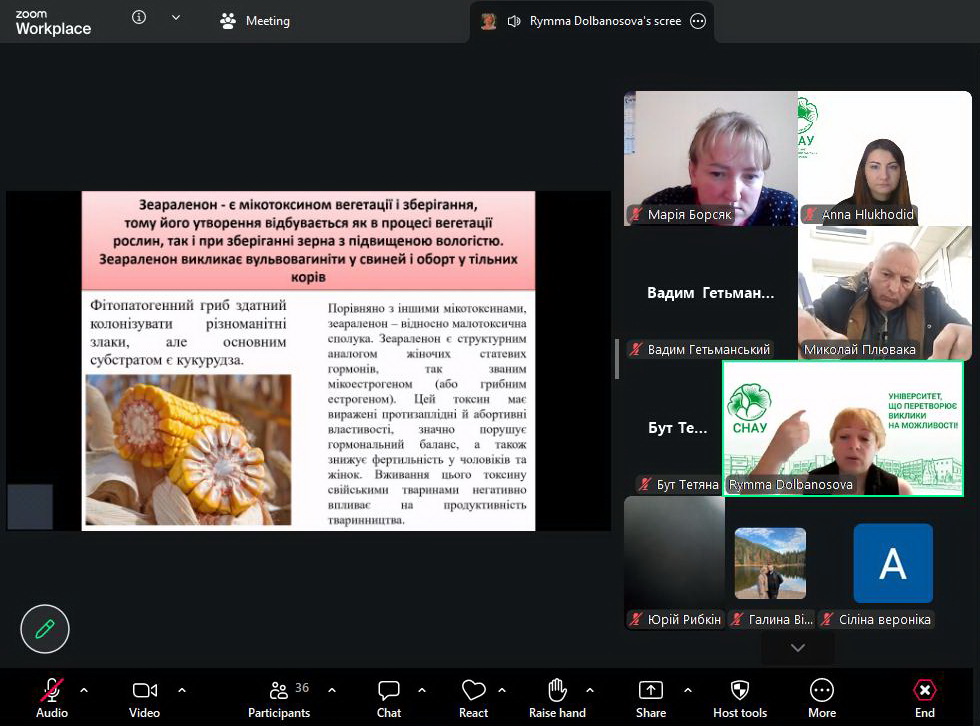Open the Chat panel
980x726 pixels.
(x=389, y=691)
